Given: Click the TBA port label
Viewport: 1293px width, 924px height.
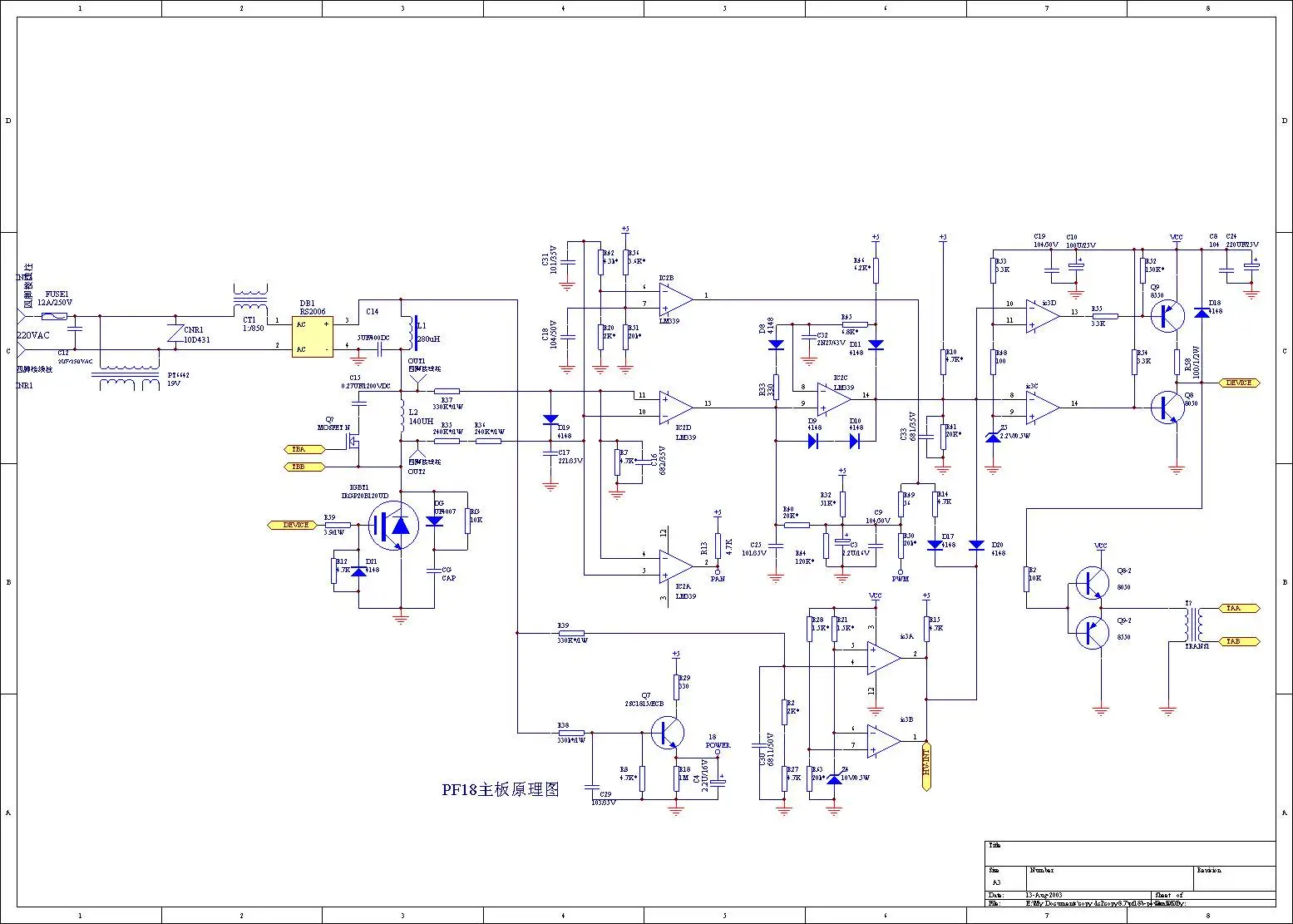Looking at the screenshot, I should tap(304, 449).
